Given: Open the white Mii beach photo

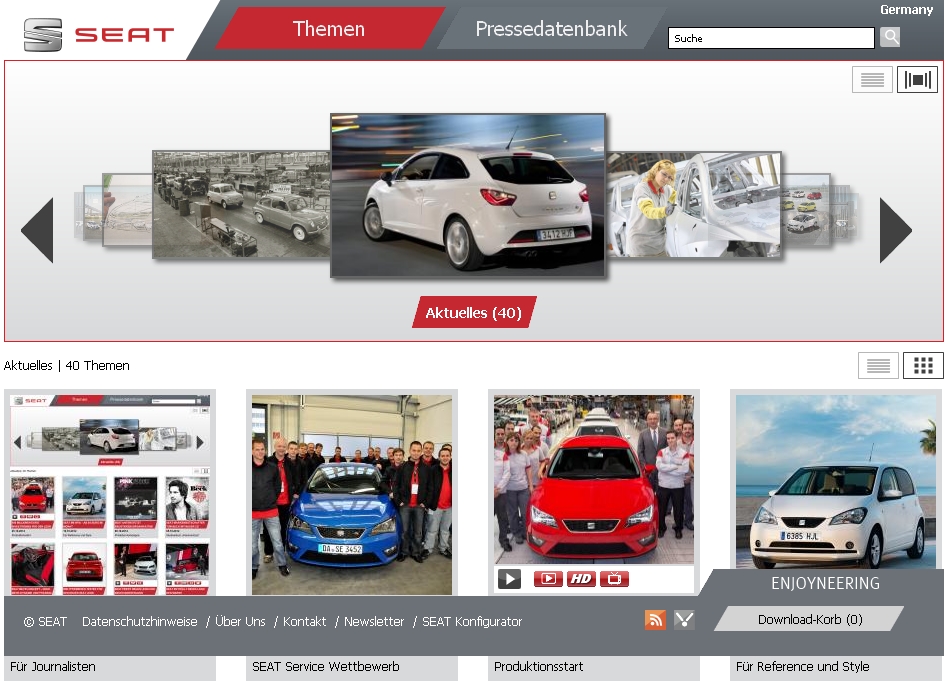Looking at the screenshot, I should click(836, 482).
